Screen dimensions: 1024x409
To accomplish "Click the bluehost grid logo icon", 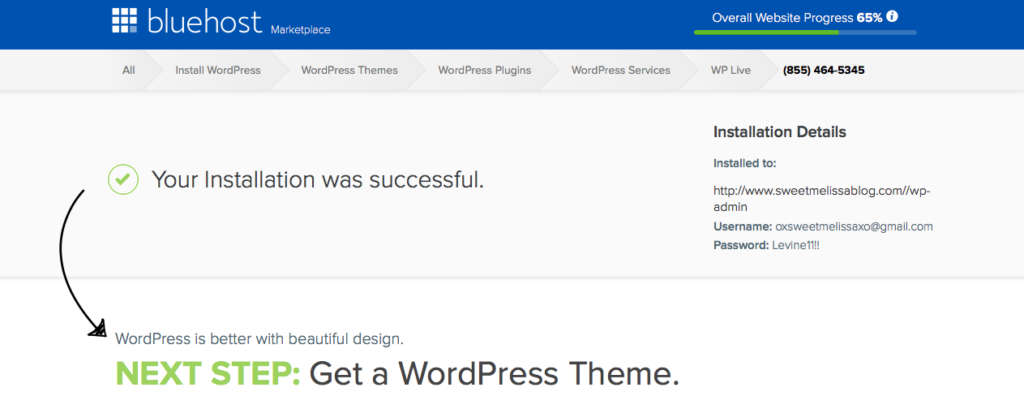I will pos(125,20).
